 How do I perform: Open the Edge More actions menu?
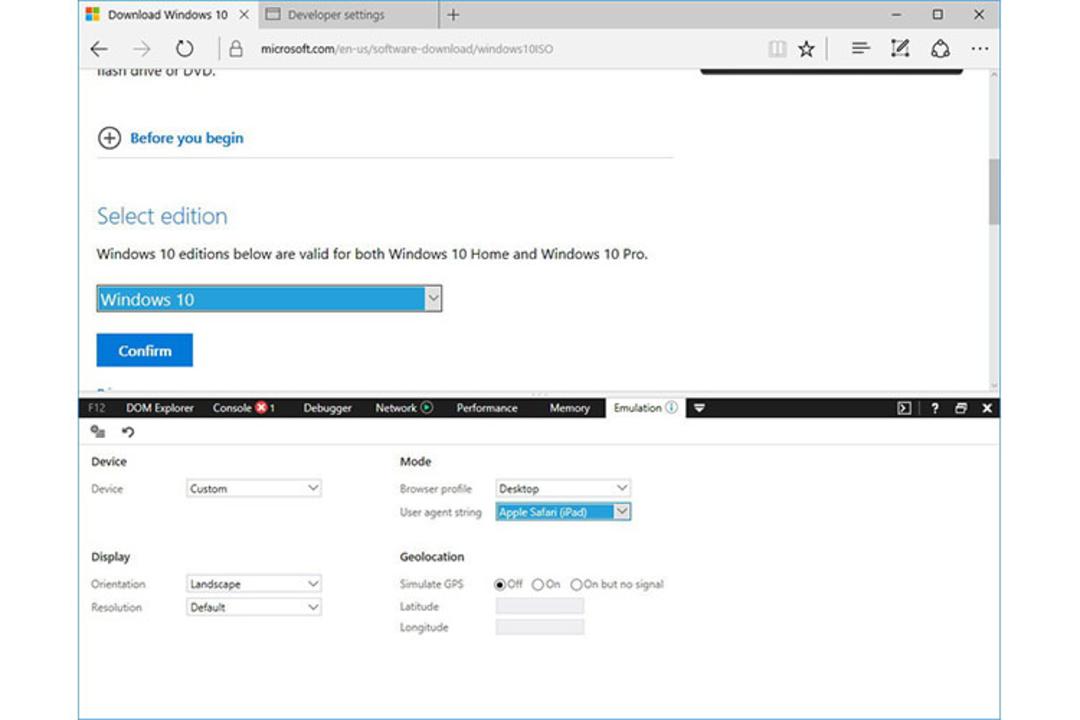coord(979,49)
